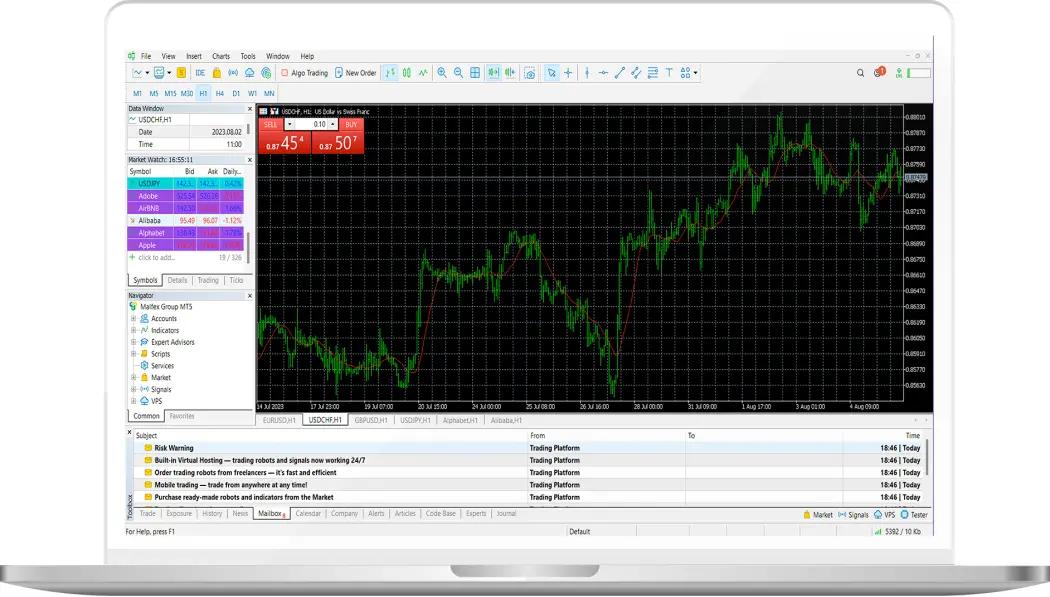Switch to the Calendar toolbox tab
Viewport: 1050px width, 597px height.
coord(308,514)
